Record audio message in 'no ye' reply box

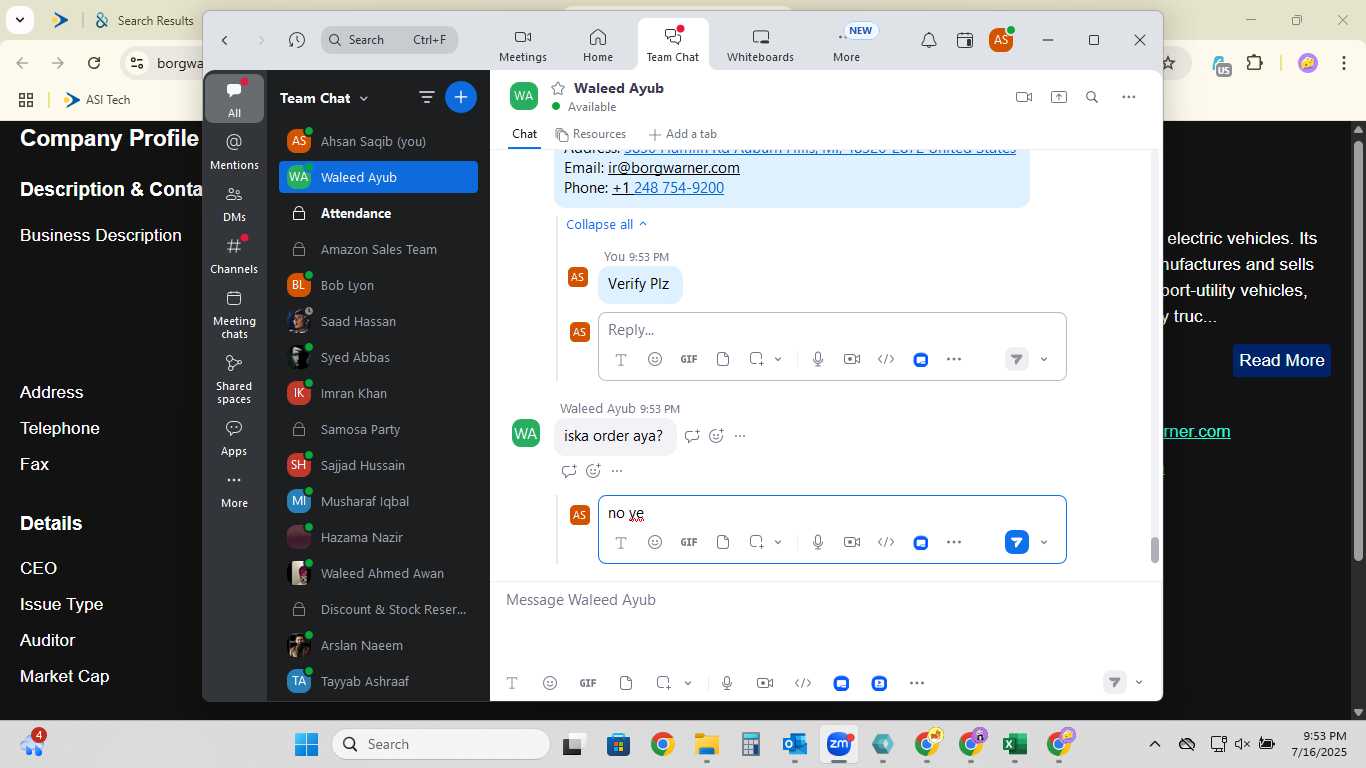click(x=818, y=542)
